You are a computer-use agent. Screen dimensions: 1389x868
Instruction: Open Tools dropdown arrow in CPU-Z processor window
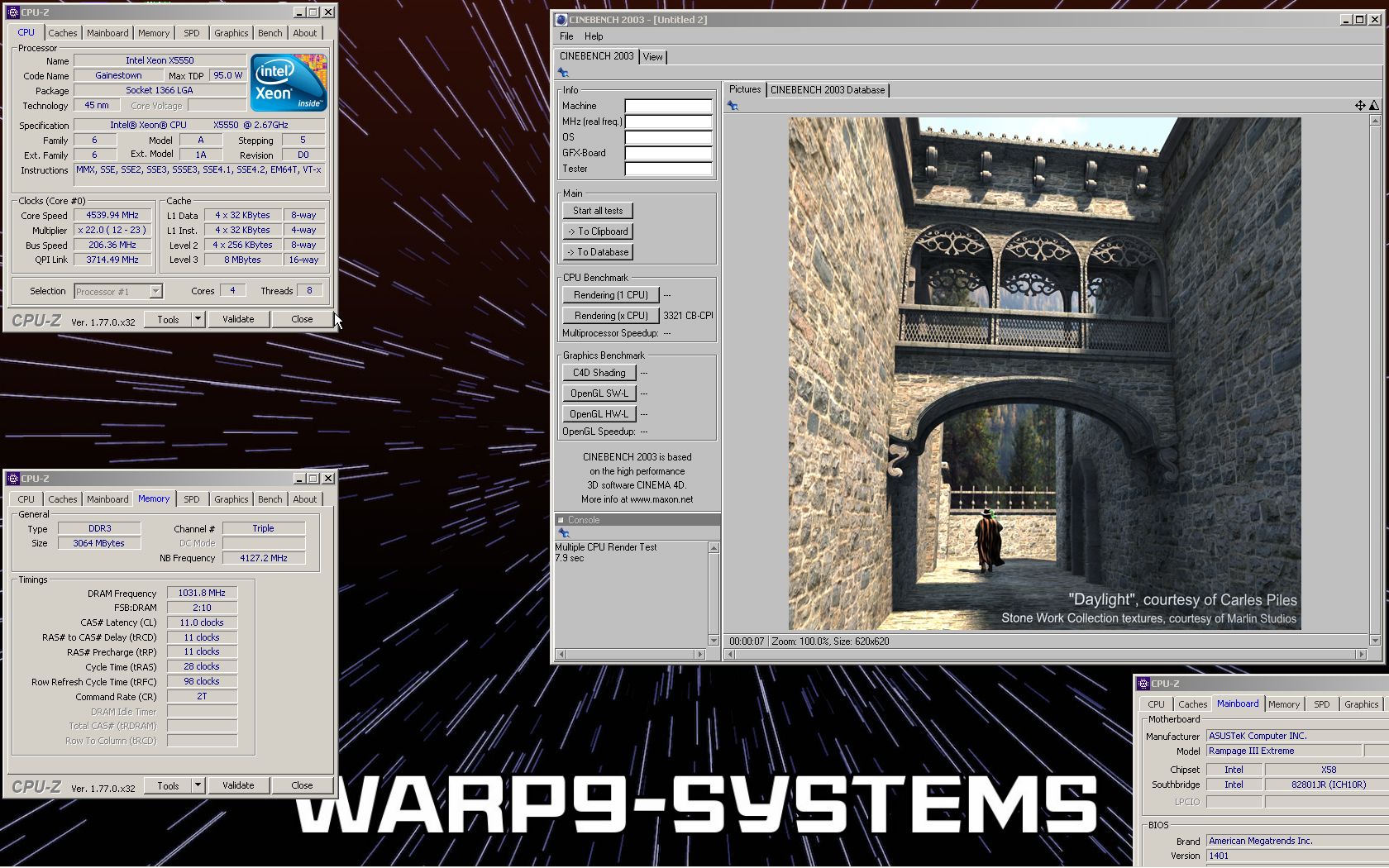click(x=198, y=319)
